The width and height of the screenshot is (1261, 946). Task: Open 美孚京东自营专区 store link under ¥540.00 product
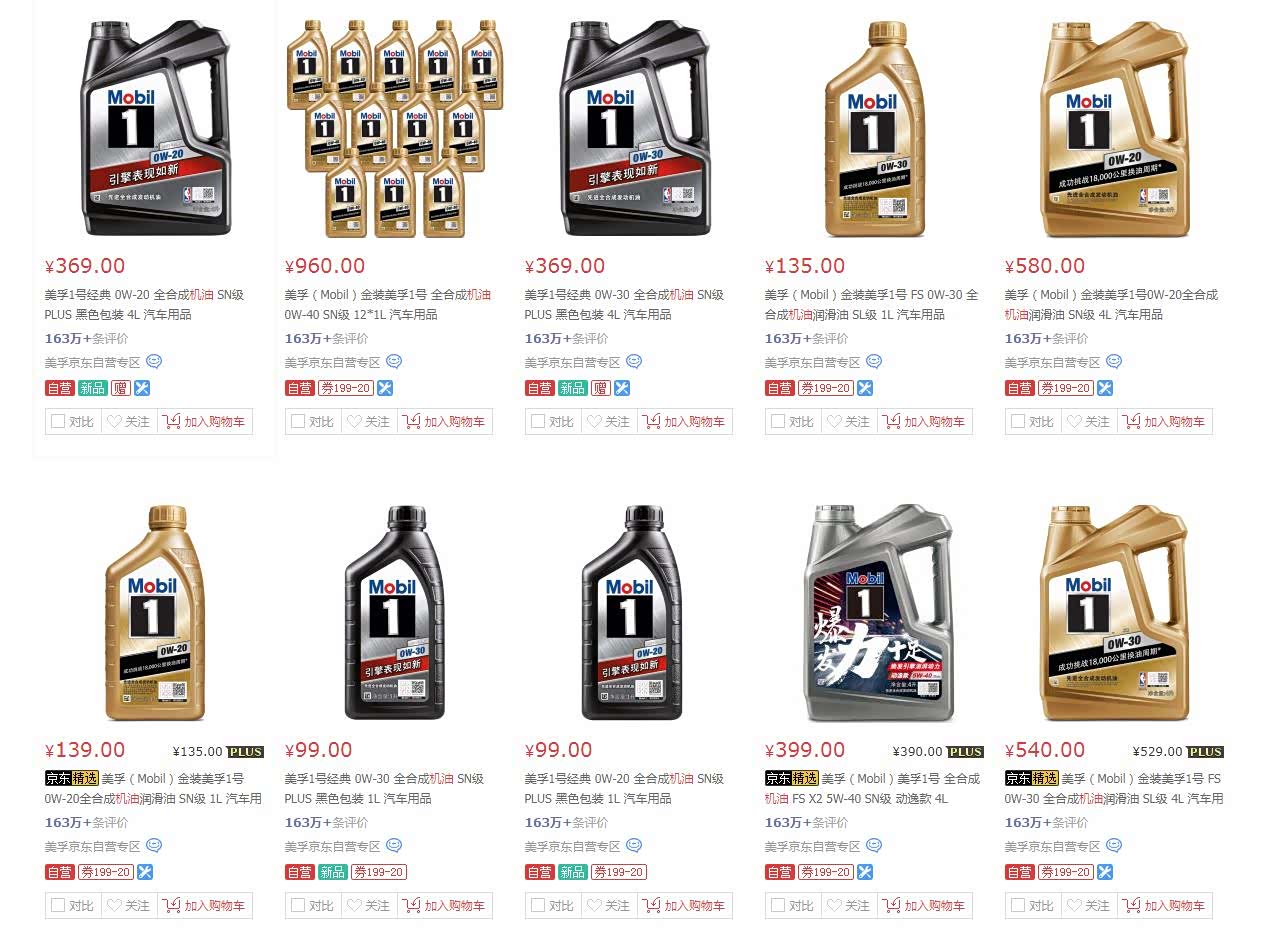(1052, 846)
